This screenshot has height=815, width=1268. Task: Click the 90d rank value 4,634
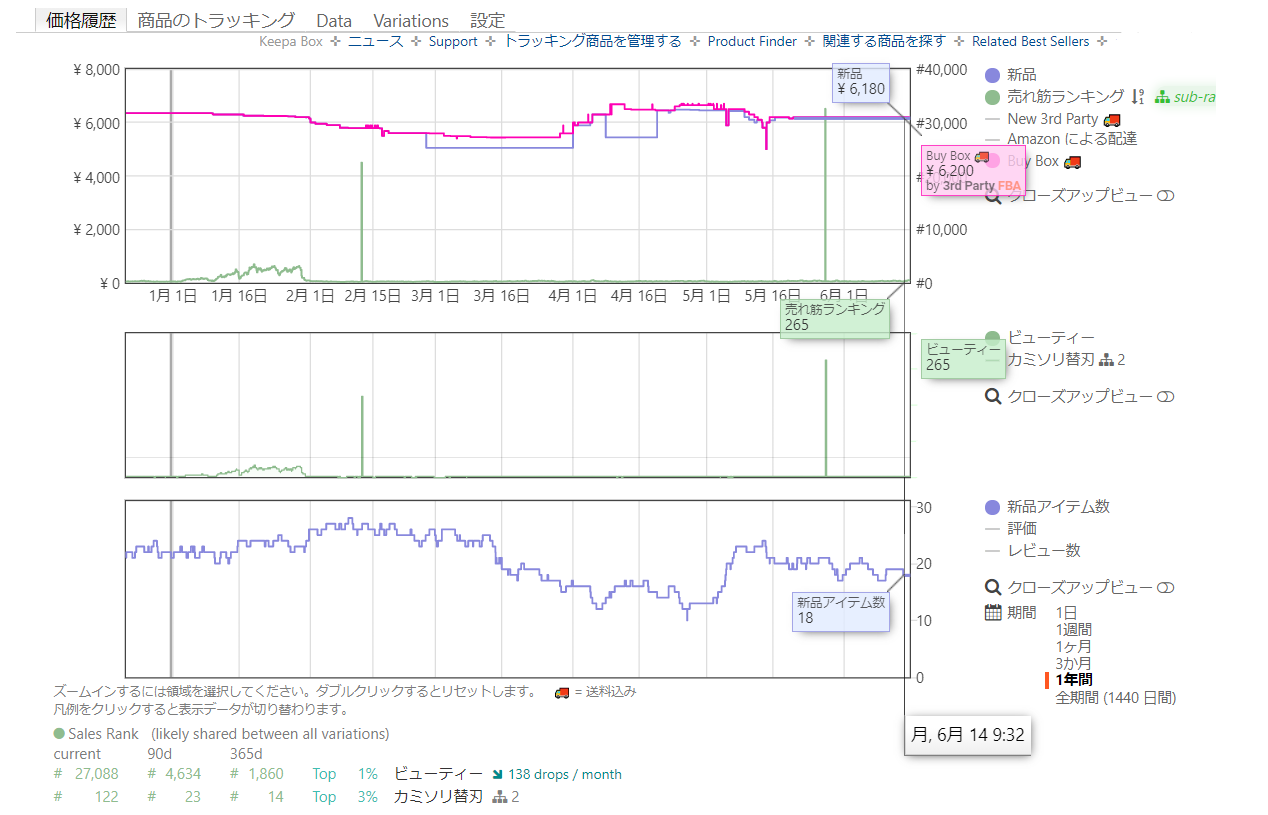coord(182,774)
